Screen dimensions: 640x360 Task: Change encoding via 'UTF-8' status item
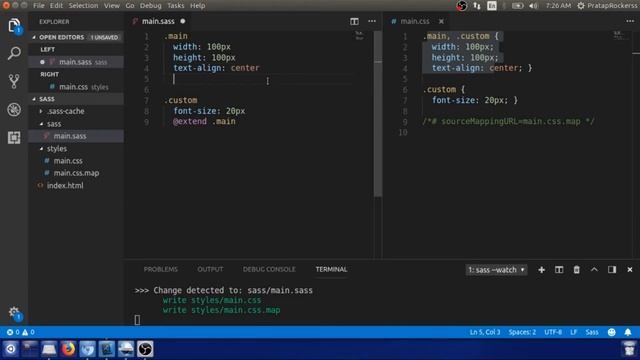[553, 332]
